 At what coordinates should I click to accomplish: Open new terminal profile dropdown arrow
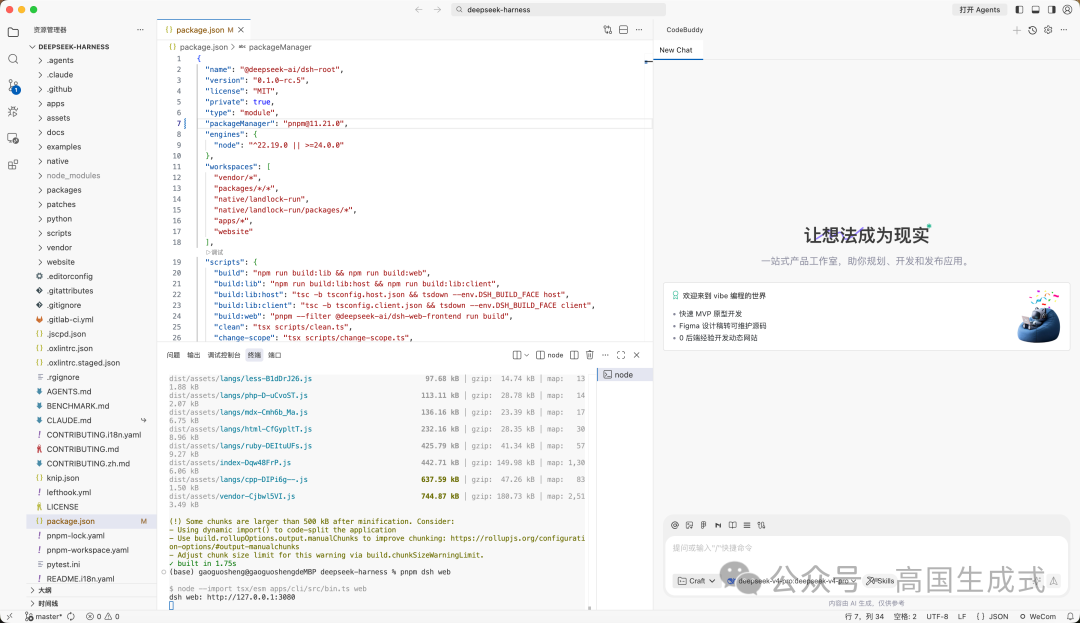527,355
